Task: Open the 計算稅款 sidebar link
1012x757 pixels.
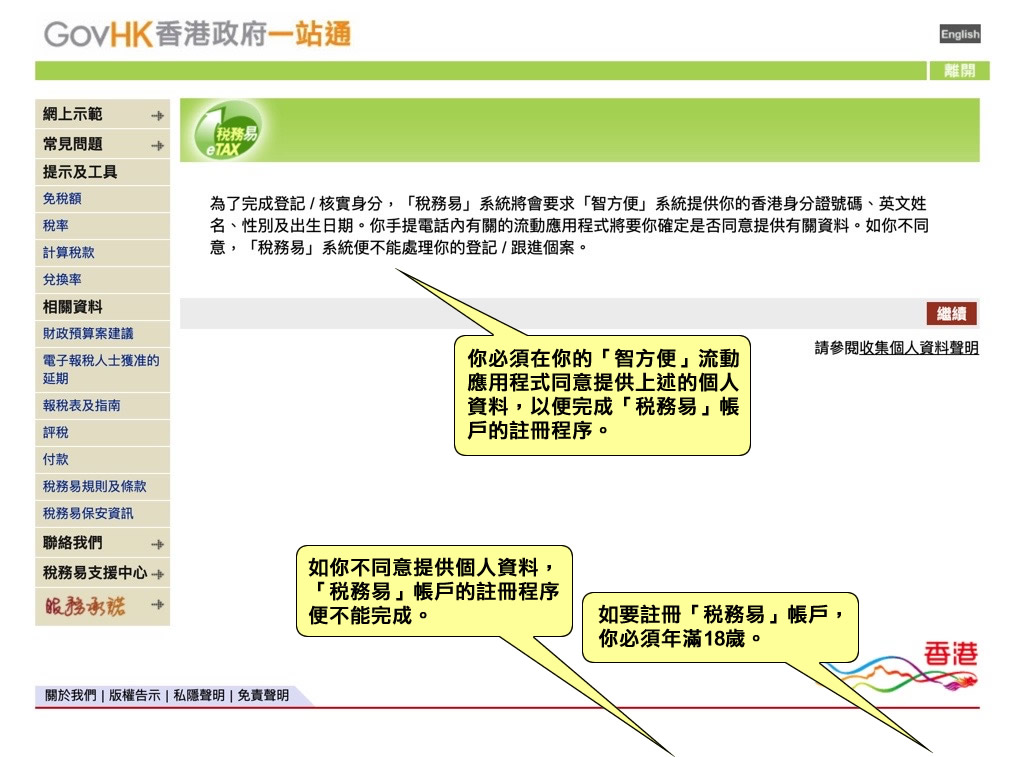Action: [x=68, y=252]
